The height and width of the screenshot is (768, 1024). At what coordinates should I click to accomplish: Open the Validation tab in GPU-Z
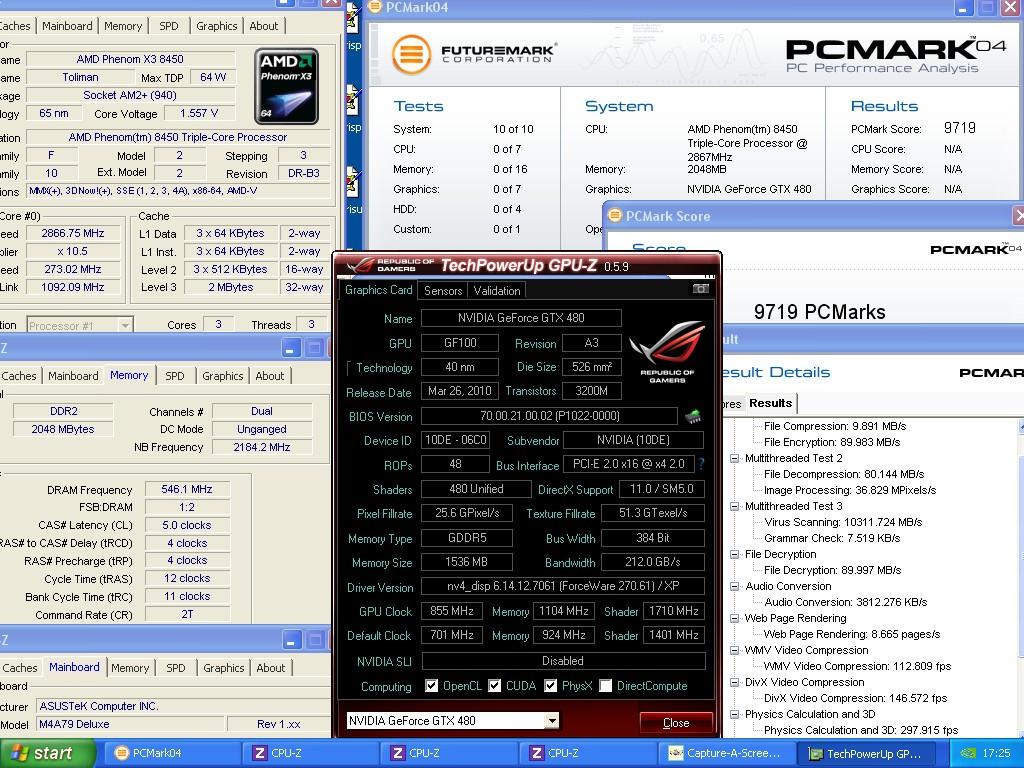[497, 291]
